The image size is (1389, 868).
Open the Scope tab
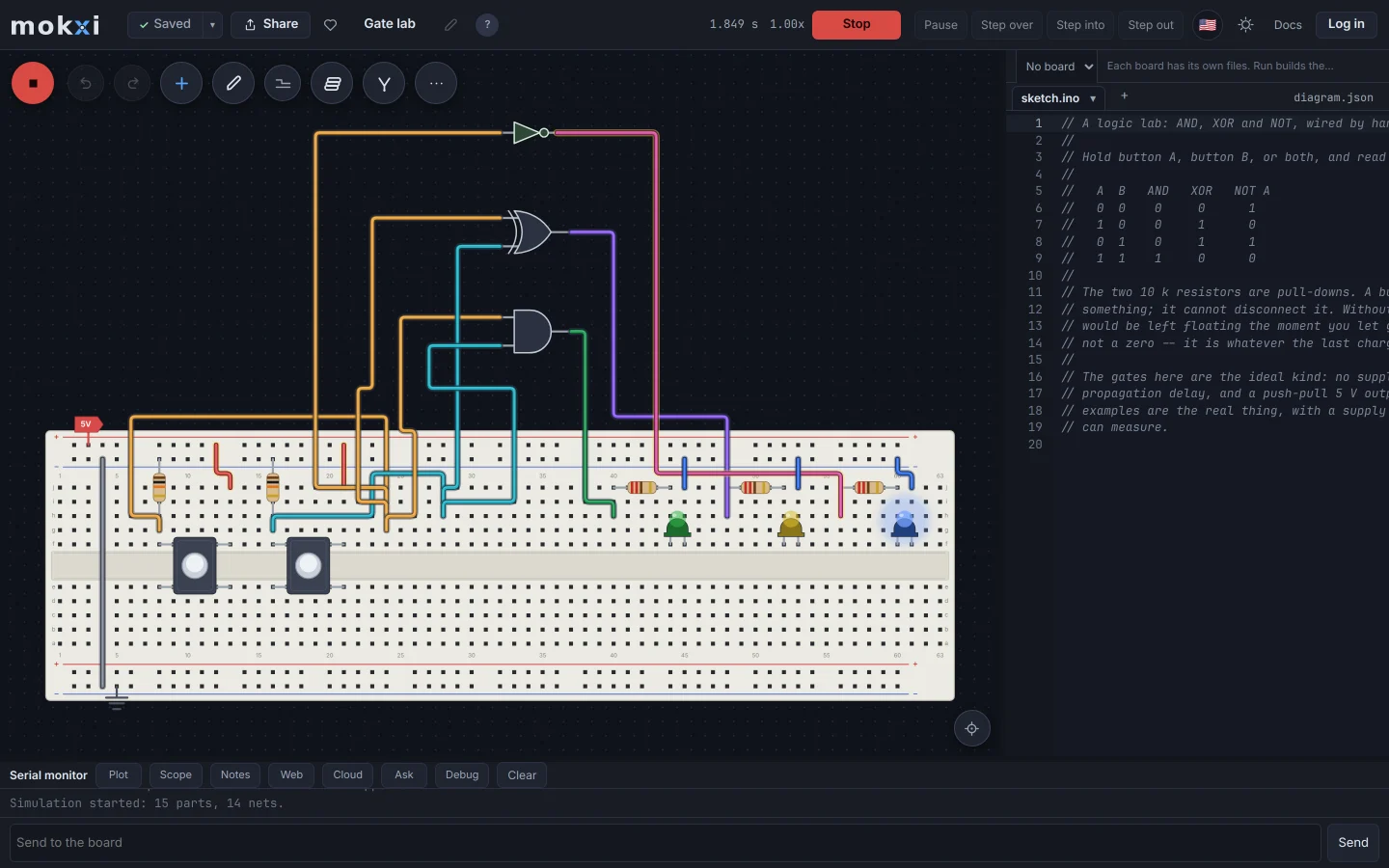176,775
